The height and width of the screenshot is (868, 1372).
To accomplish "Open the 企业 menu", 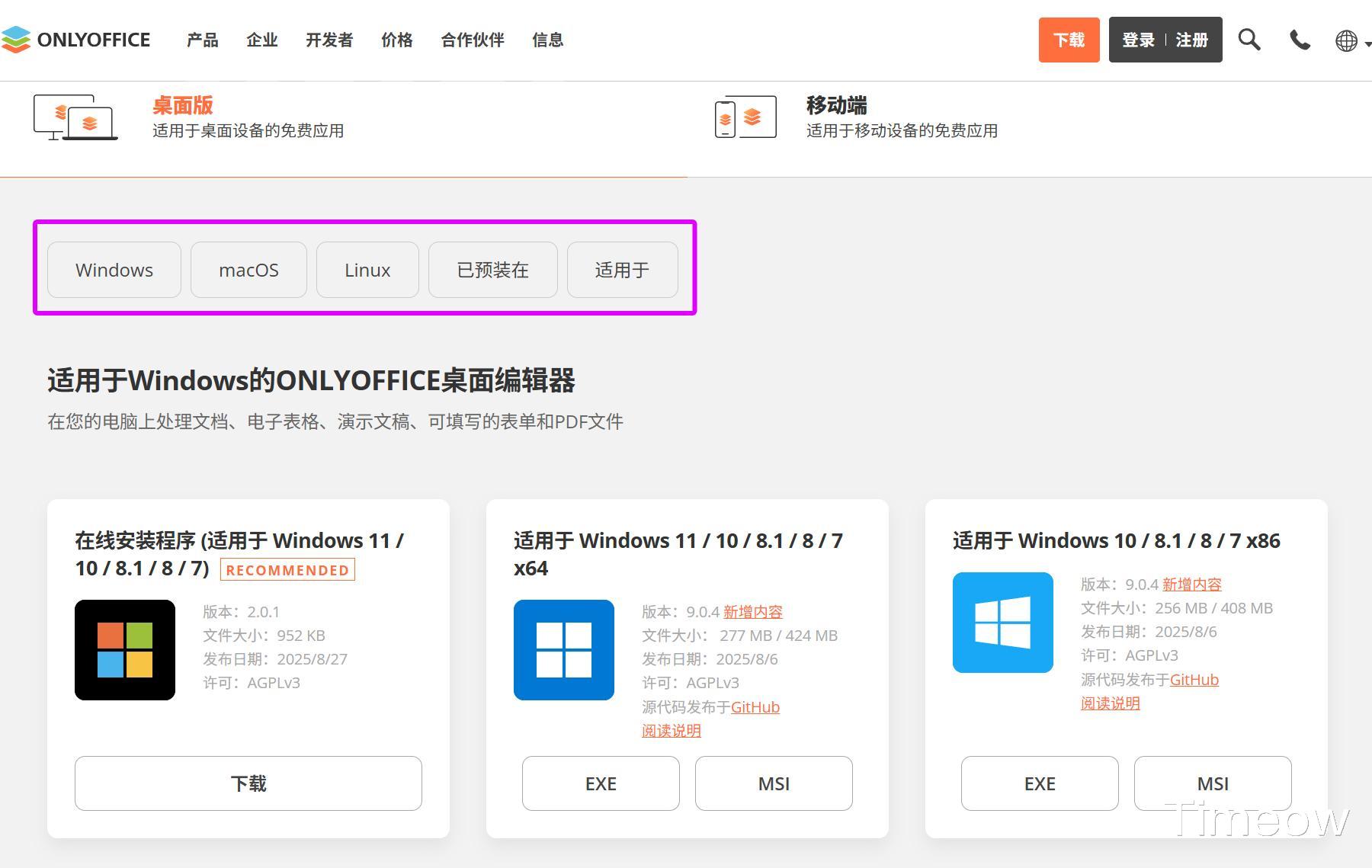I will pyautogui.click(x=262, y=40).
